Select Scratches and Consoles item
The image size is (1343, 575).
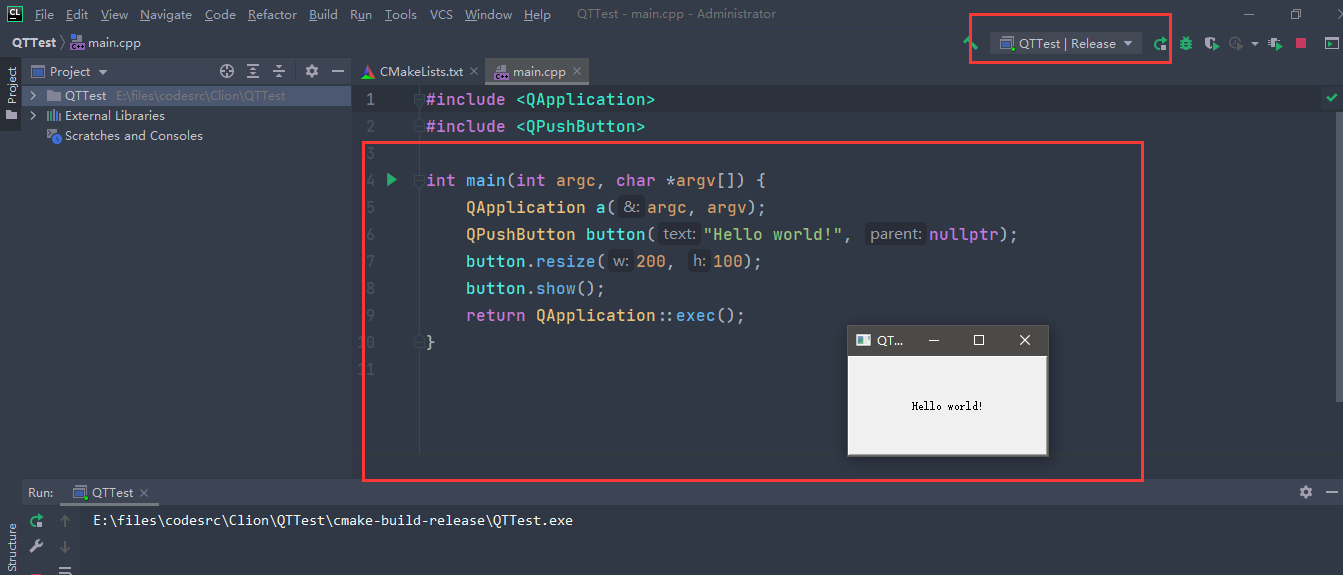point(134,136)
